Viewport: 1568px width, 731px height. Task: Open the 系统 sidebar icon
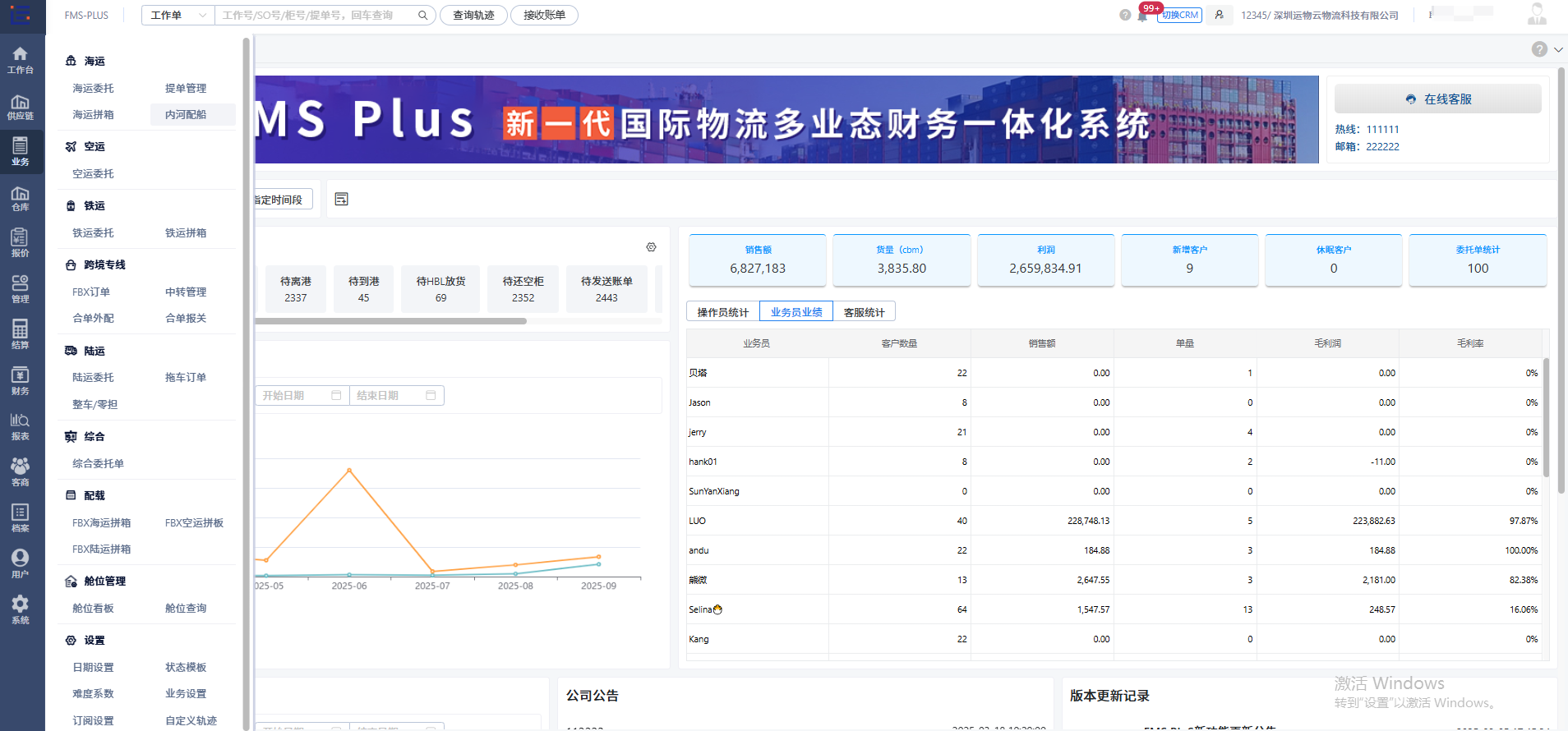21,610
